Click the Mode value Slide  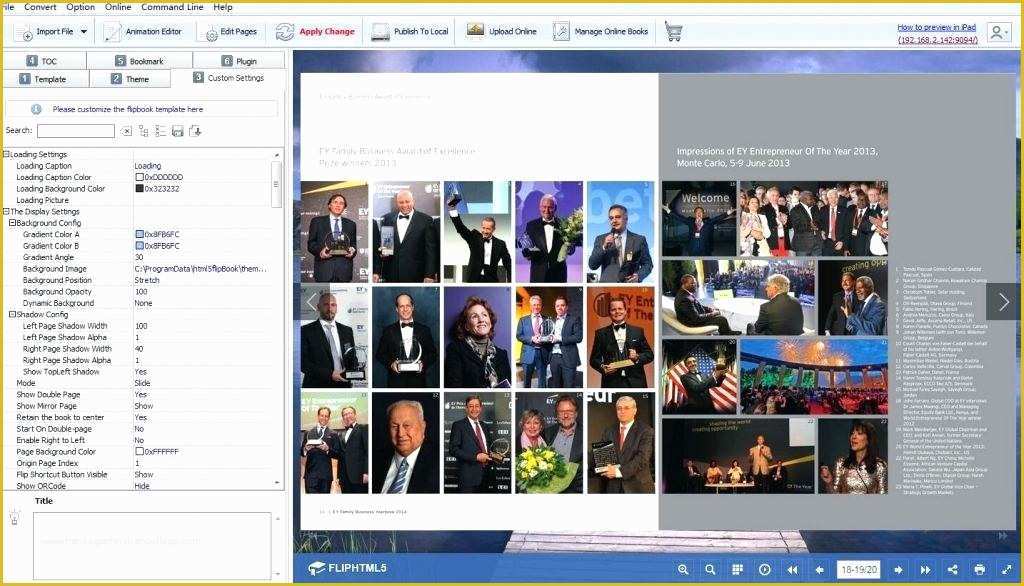click(142, 383)
